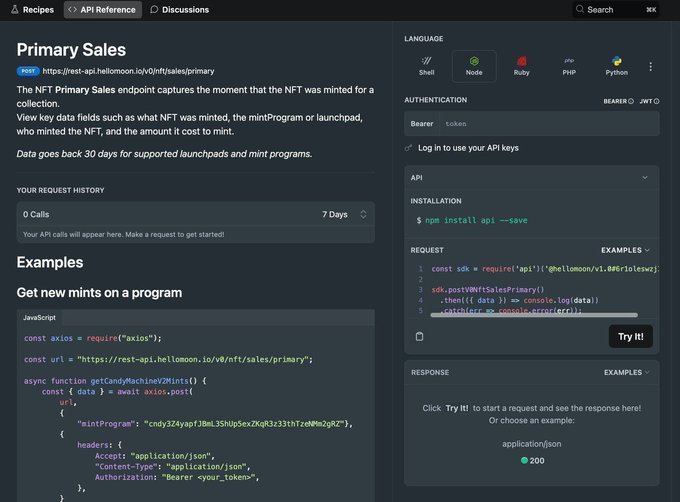Click the Authorization Bearer header line
Image resolution: width=680 pixels, height=502 pixels.
[x=177, y=477]
